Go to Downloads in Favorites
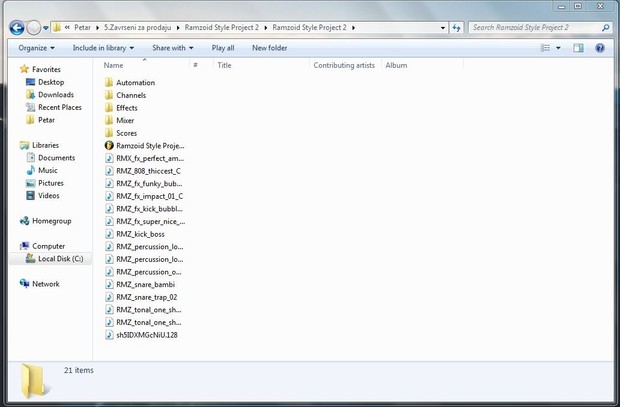Viewport: 620px width, 407px height. (56, 95)
